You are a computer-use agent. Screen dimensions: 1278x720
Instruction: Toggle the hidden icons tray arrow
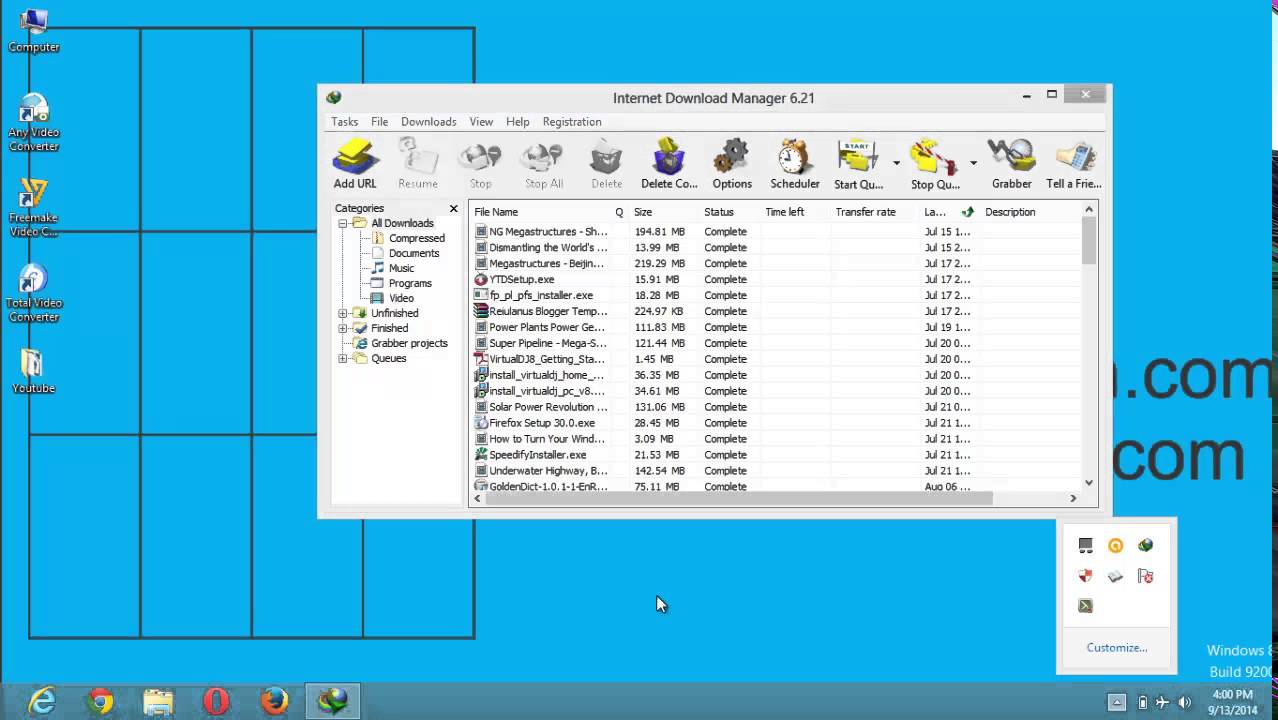point(1117,702)
